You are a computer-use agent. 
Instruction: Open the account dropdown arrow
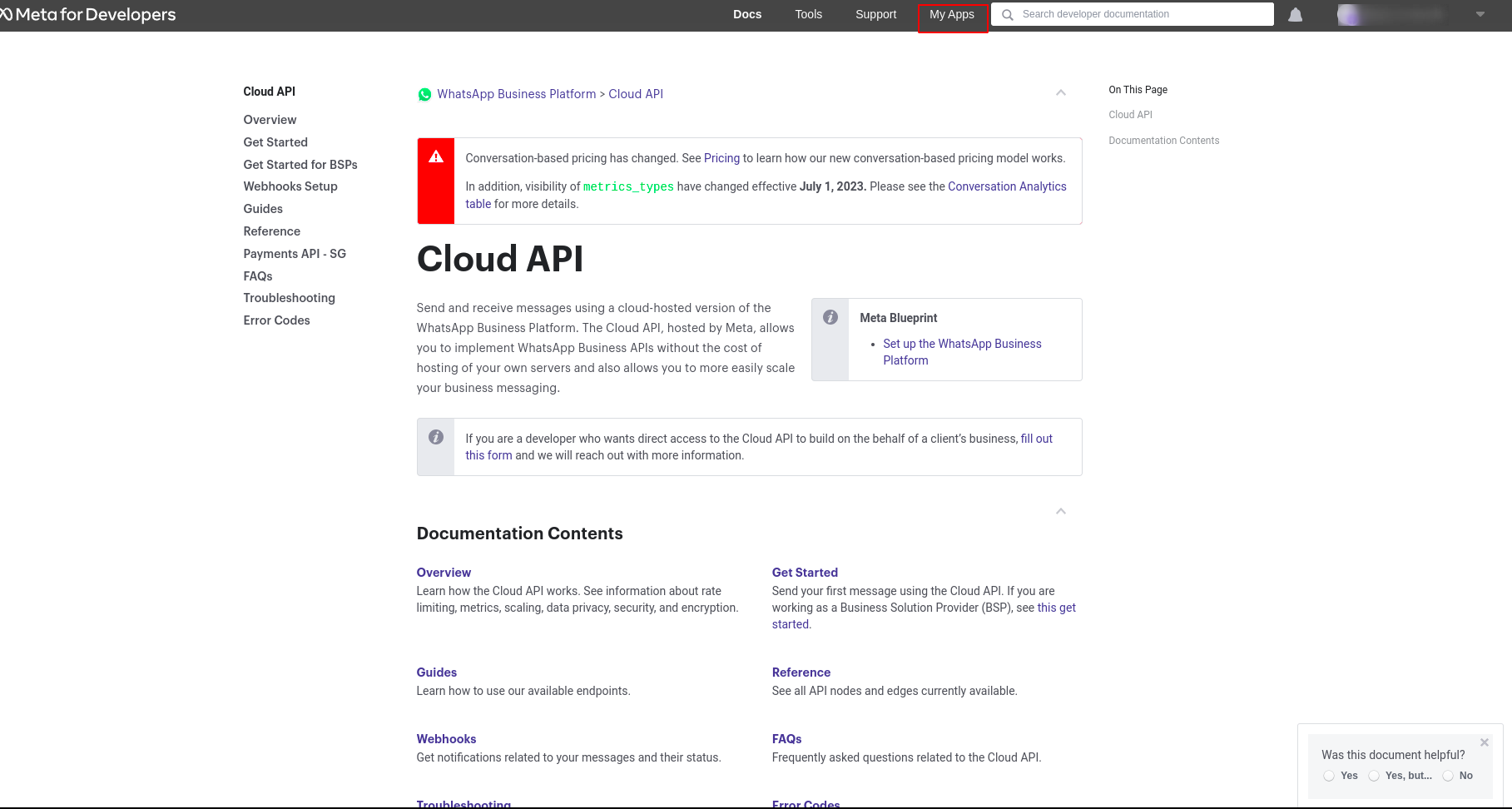tap(1480, 14)
